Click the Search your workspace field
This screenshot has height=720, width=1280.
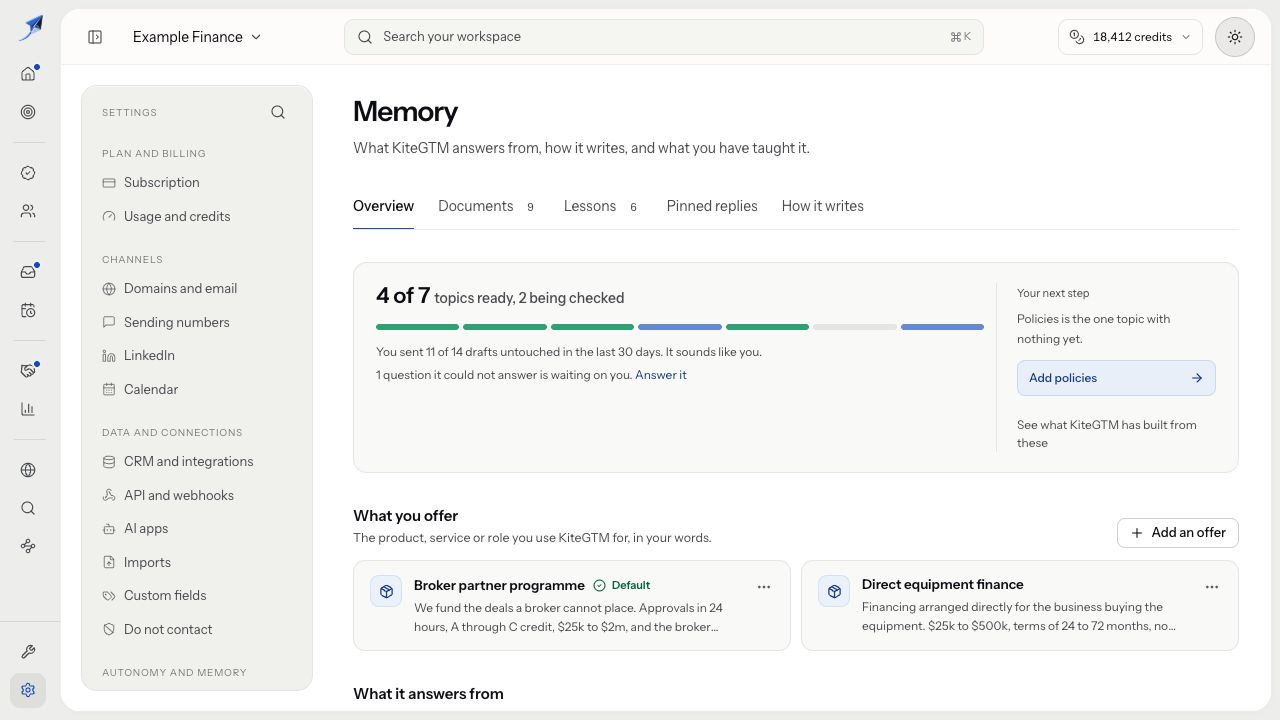[664, 37]
